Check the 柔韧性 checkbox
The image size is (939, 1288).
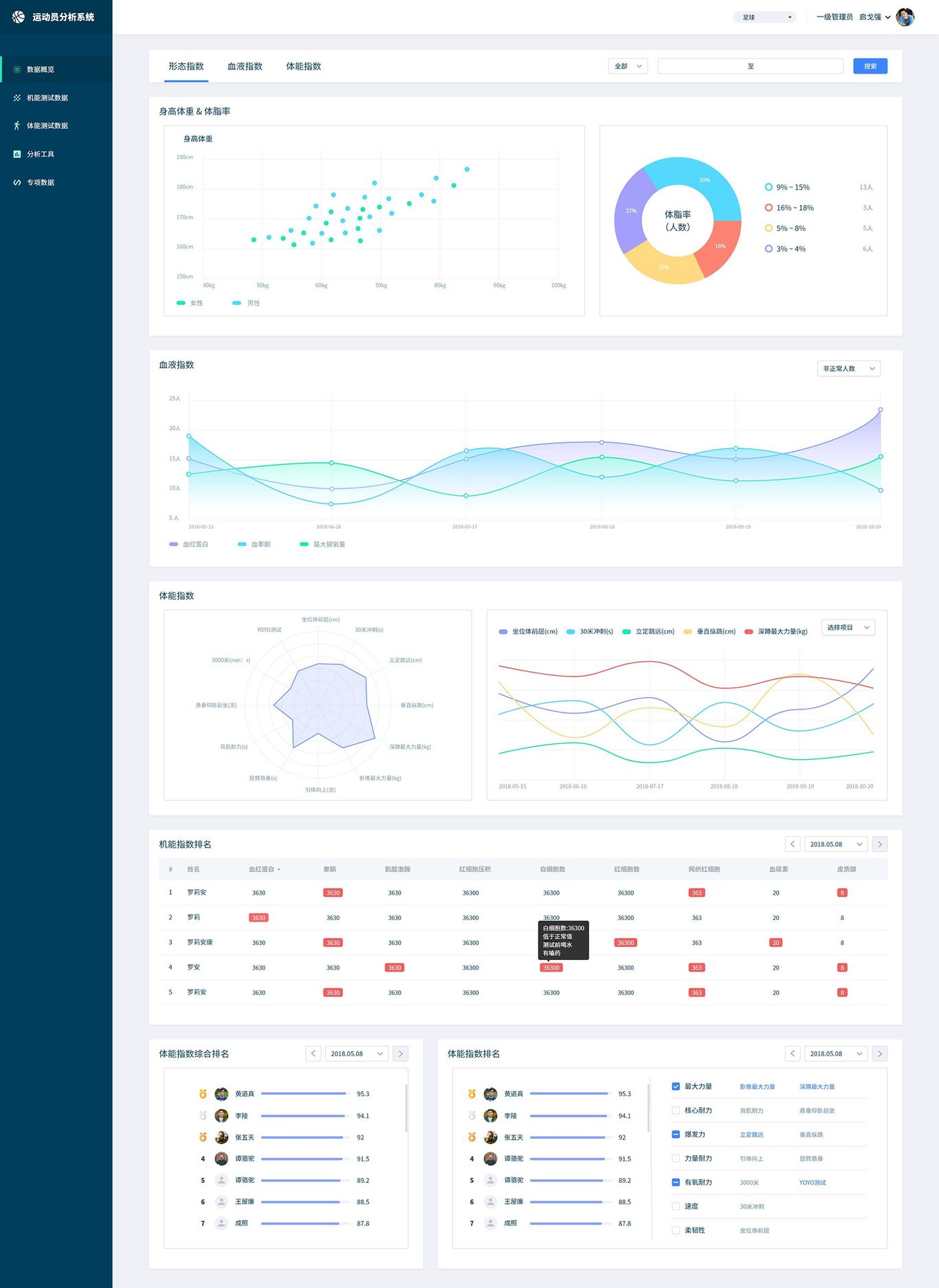676,1230
